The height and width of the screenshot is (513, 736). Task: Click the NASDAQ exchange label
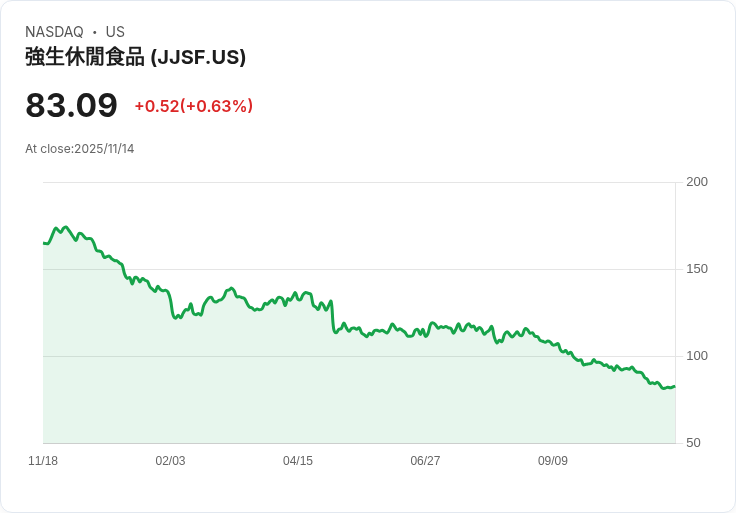point(54,32)
